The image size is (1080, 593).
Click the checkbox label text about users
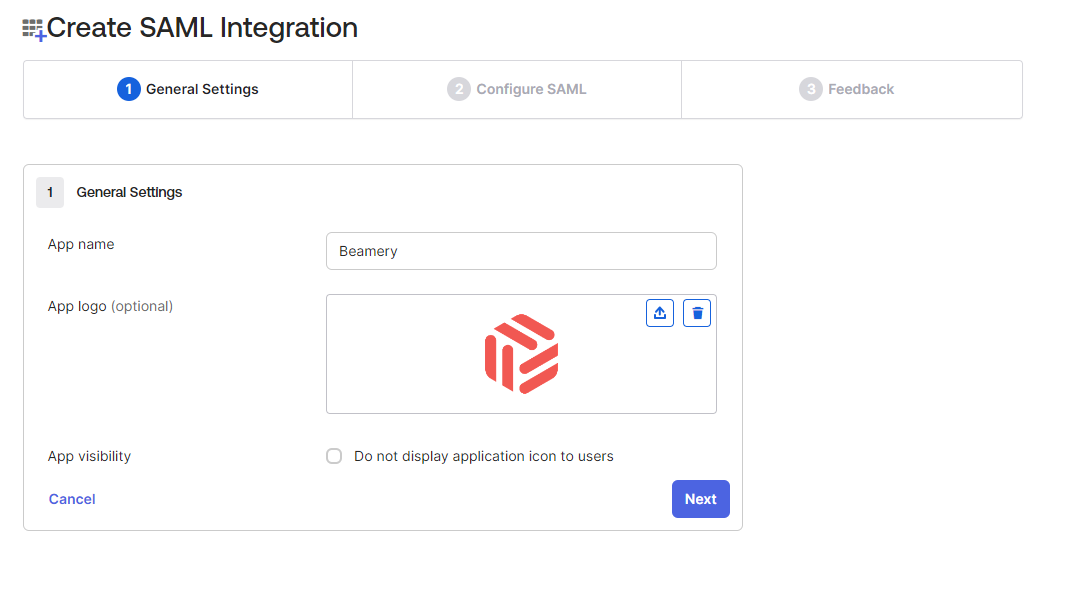click(484, 456)
